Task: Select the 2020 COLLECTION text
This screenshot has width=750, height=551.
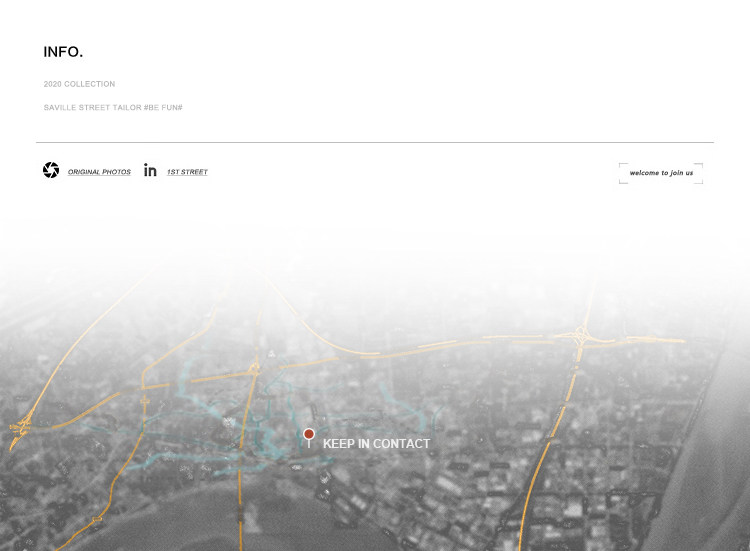Action: coord(79,84)
